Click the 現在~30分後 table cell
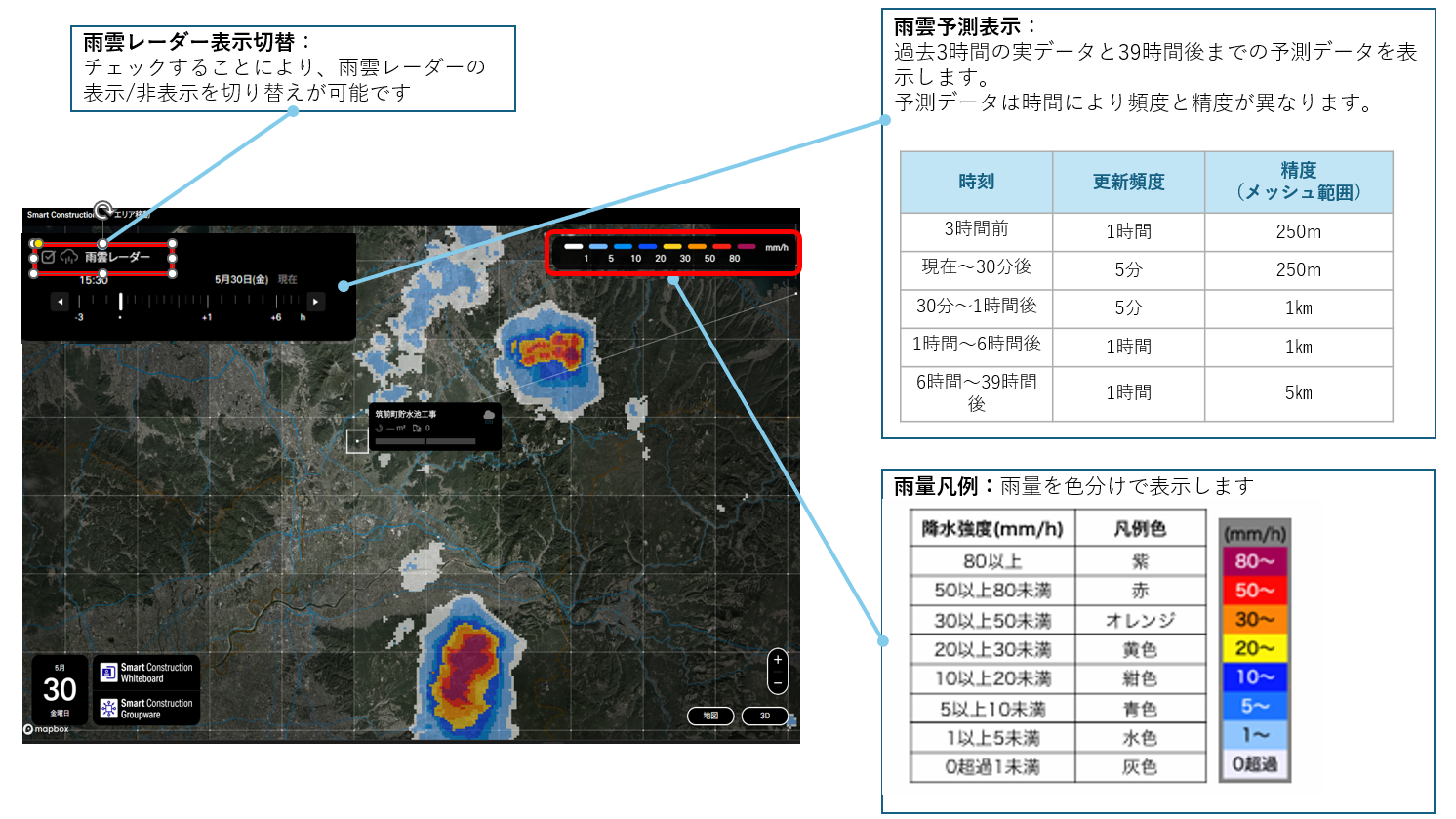The width and height of the screenshot is (1456, 819). click(x=976, y=269)
